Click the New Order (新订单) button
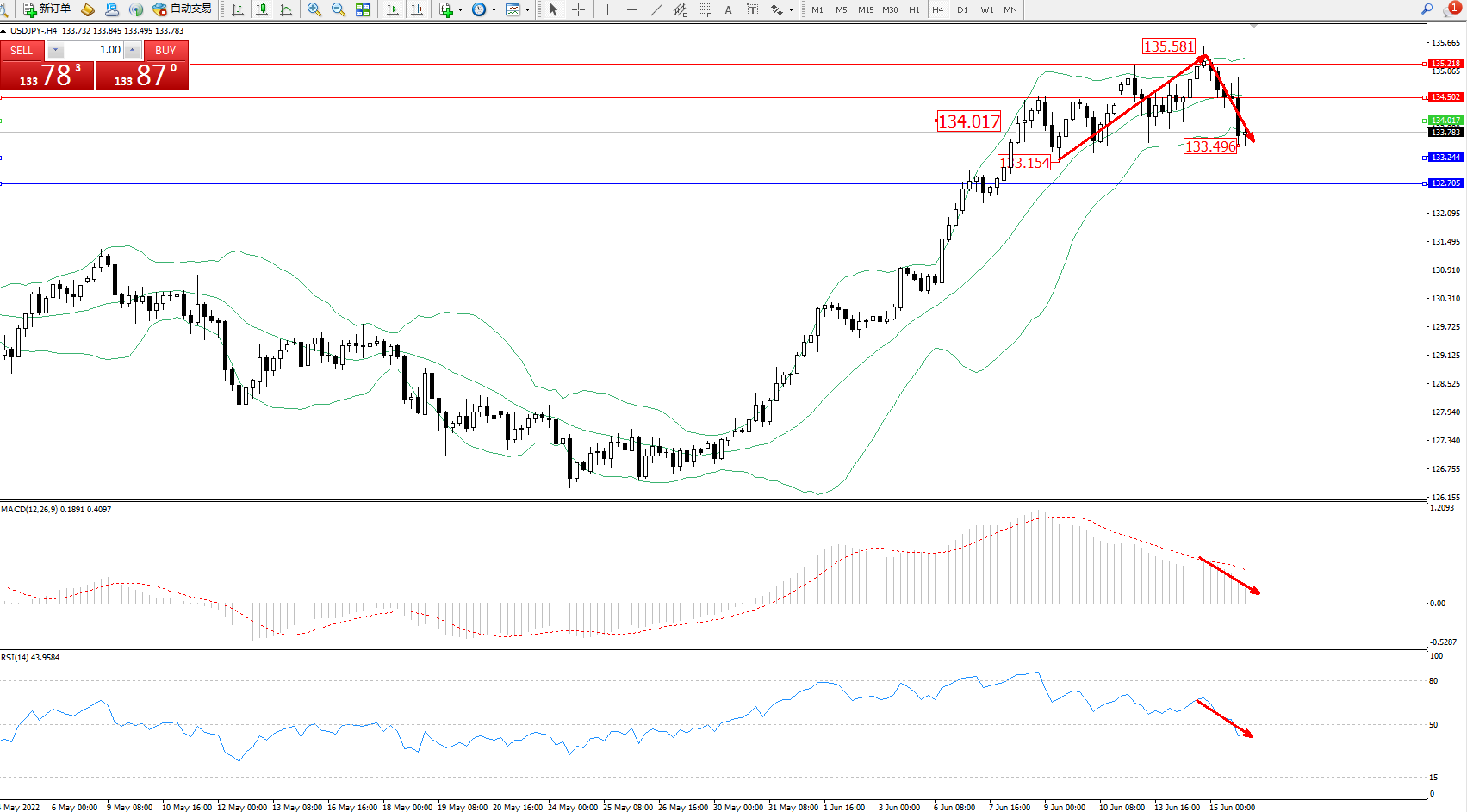Viewport: 1467px width, 812px height. (x=47, y=9)
